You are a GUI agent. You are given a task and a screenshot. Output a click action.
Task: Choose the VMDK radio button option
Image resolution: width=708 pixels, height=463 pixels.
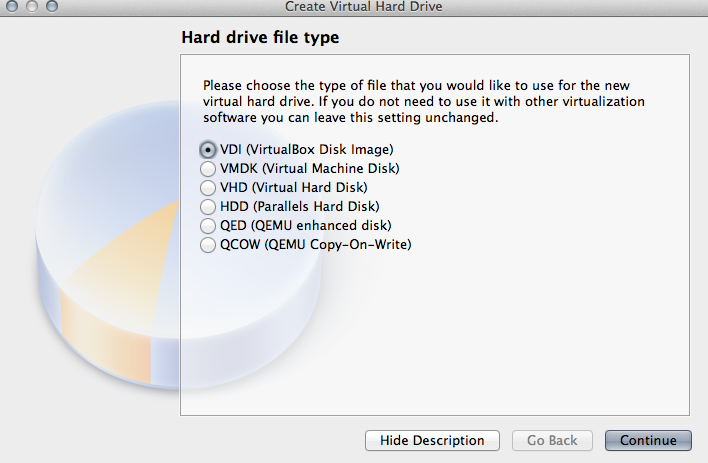point(208,168)
